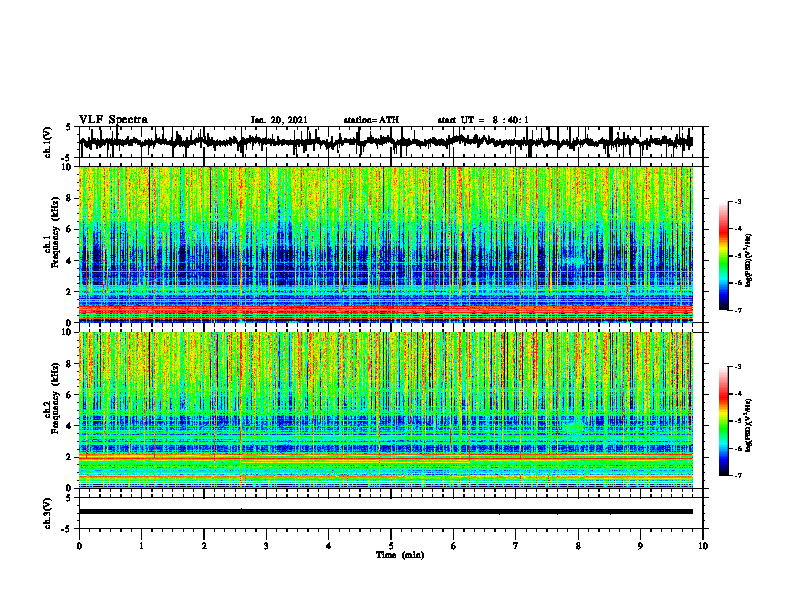Click the "station=ATH" label
The height and width of the screenshot is (612, 792).
pos(371,120)
